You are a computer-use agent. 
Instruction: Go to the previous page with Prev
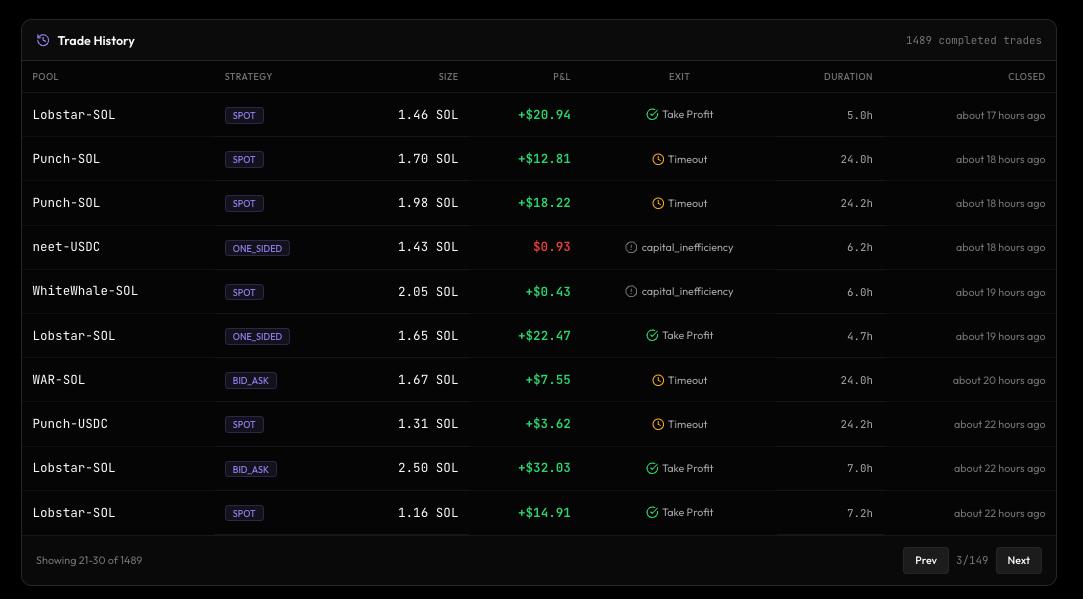click(926, 560)
